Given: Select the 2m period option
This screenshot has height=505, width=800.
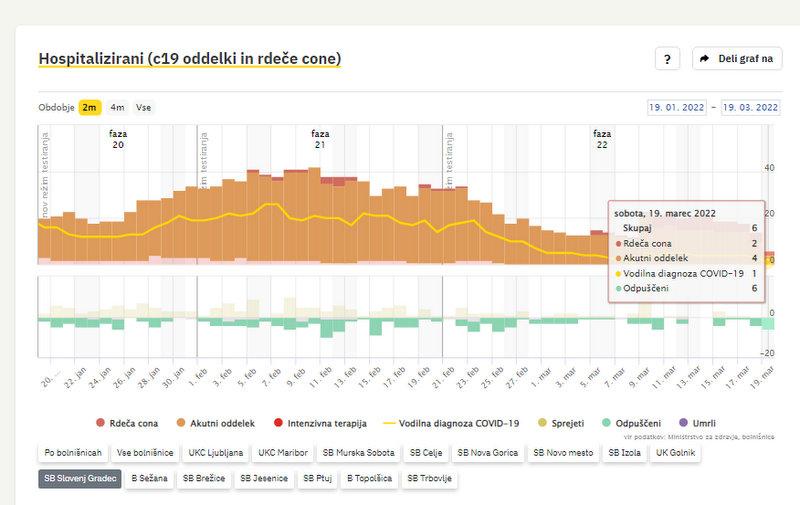Looking at the screenshot, I should [x=90, y=107].
